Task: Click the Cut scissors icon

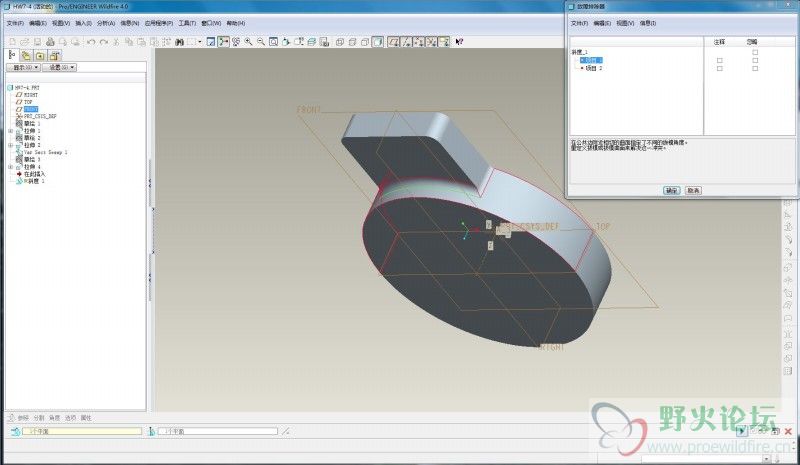Action: click(x=116, y=42)
